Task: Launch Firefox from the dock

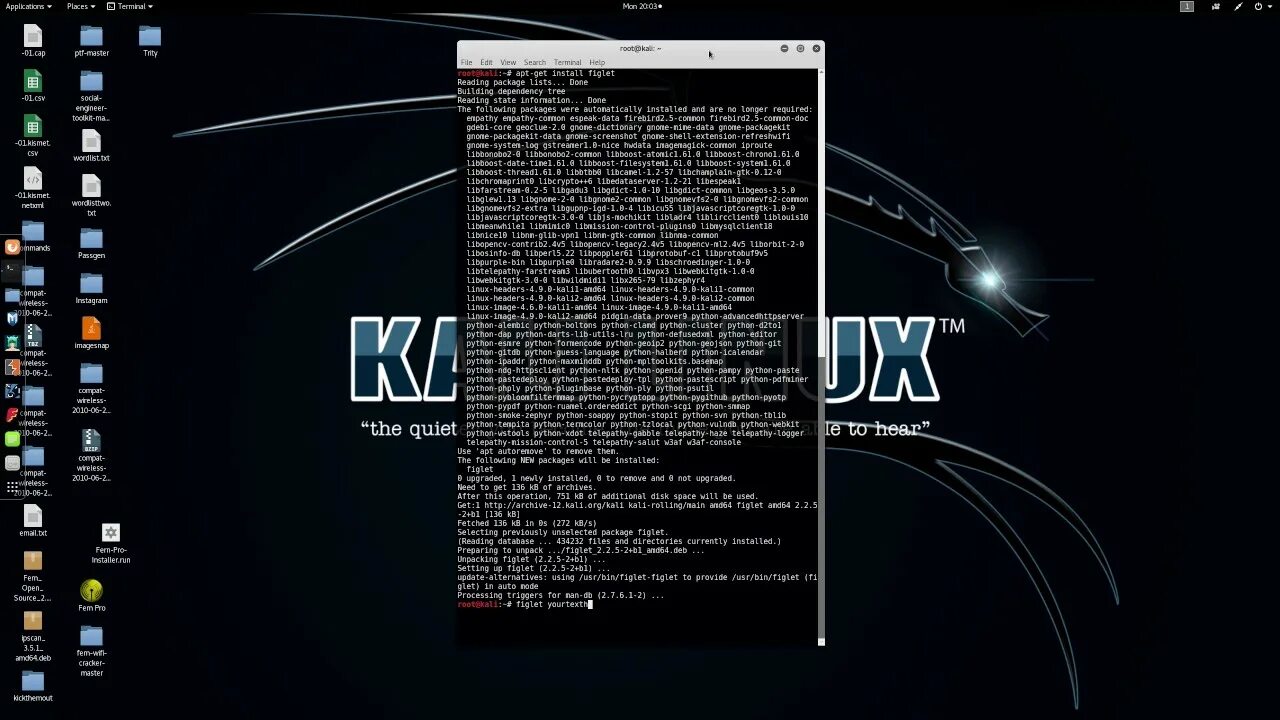Action: [x=12, y=247]
